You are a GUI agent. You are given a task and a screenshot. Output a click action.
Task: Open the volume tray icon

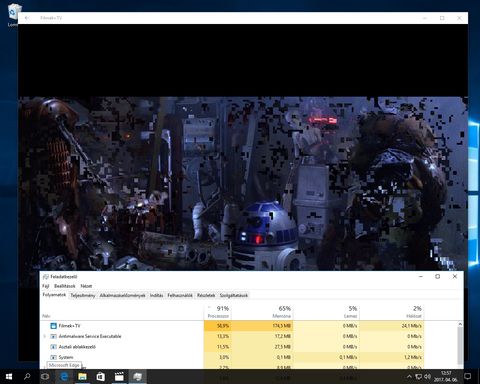coord(427,377)
